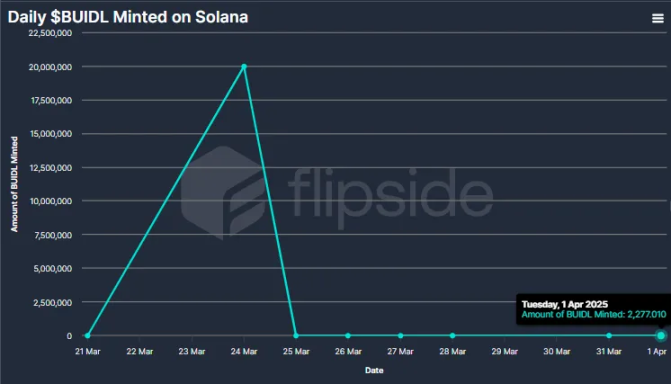The width and height of the screenshot is (671, 384).
Task: Select the 24 Mar peak data point
Action: click(x=244, y=66)
